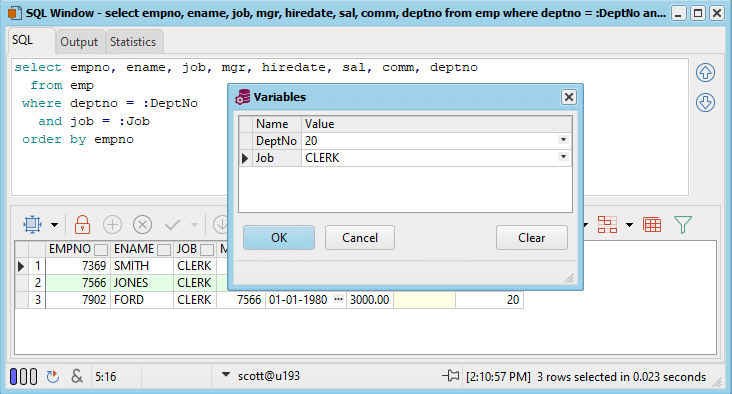Toggle the edit data lock icon
This screenshot has width=732, height=394.
[x=82, y=225]
